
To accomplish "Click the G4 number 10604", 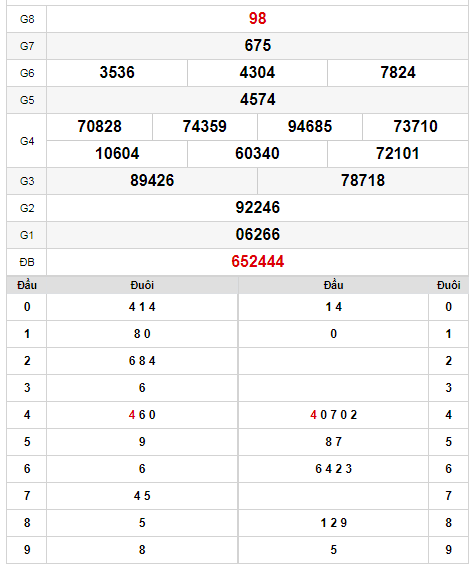I will pyautogui.click(x=117, y=154).
